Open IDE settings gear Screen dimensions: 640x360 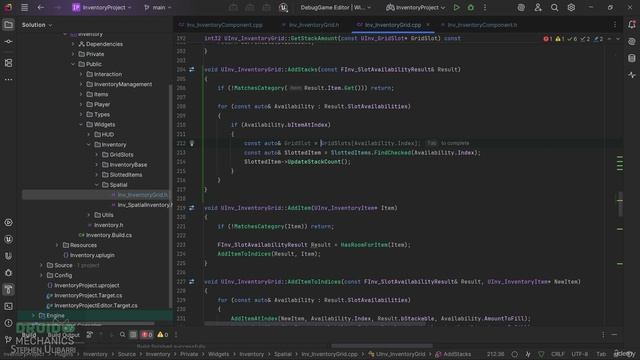[571, 7]
